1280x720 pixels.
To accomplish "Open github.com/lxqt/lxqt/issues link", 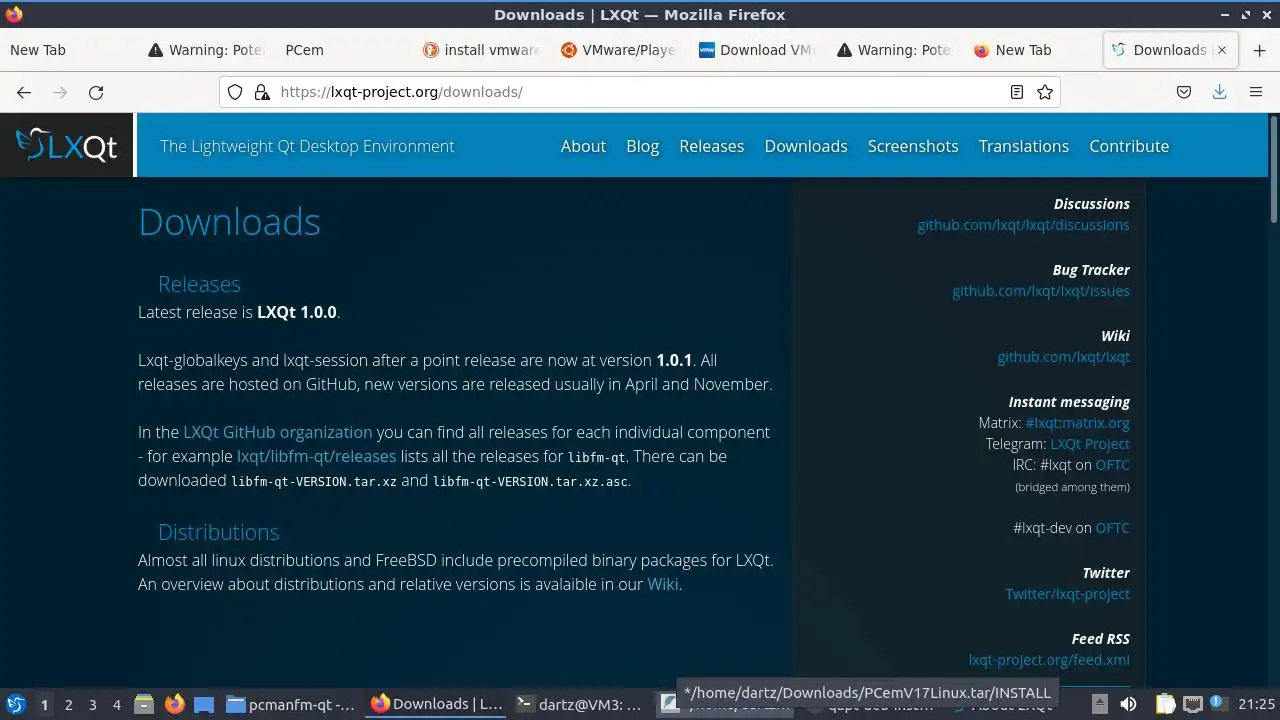I will click(x=1041, y=291).
